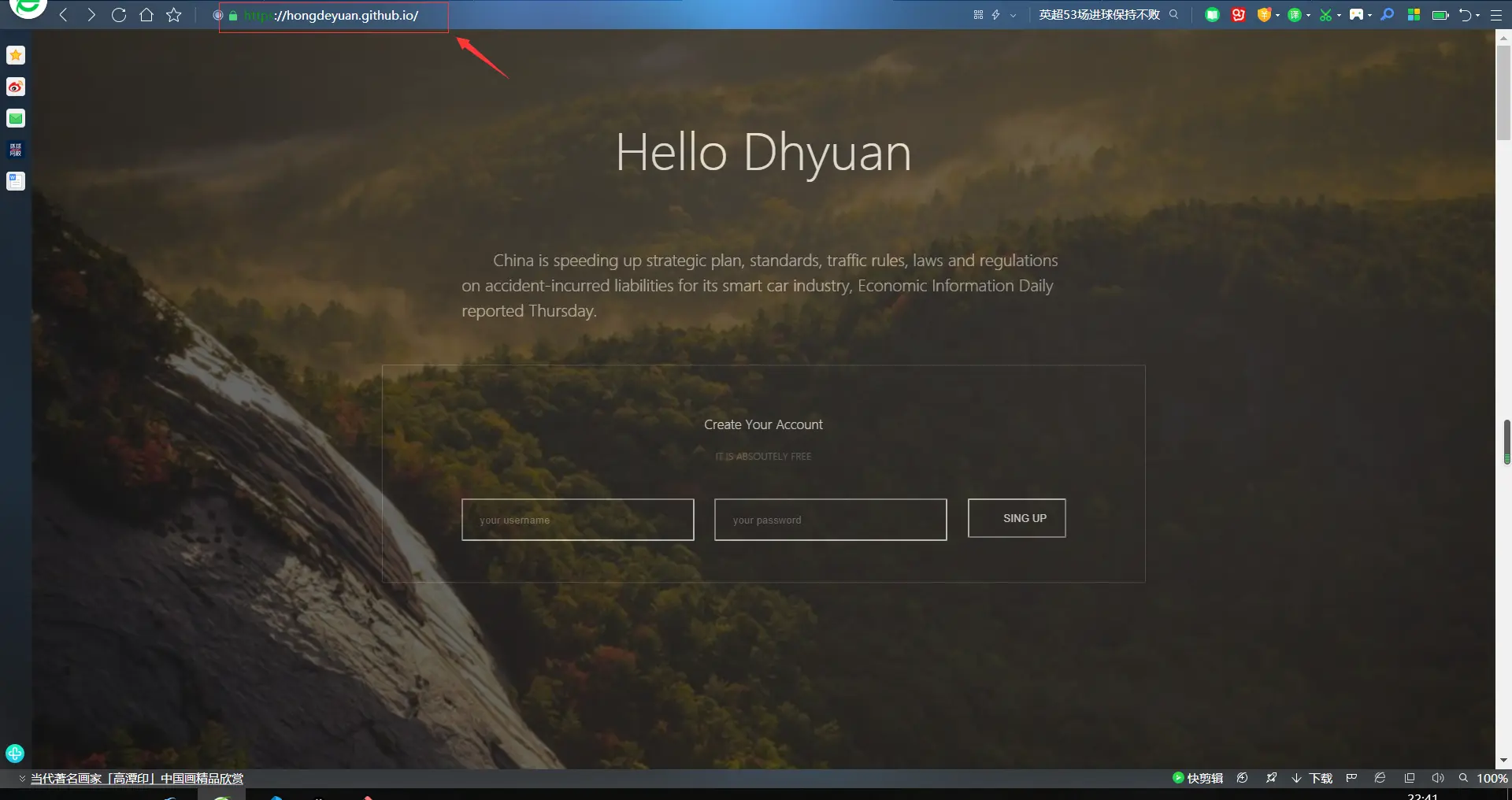Click the scrollbar up arrow
This screenshot has height=800, width=1512.
coord(1503,36)
